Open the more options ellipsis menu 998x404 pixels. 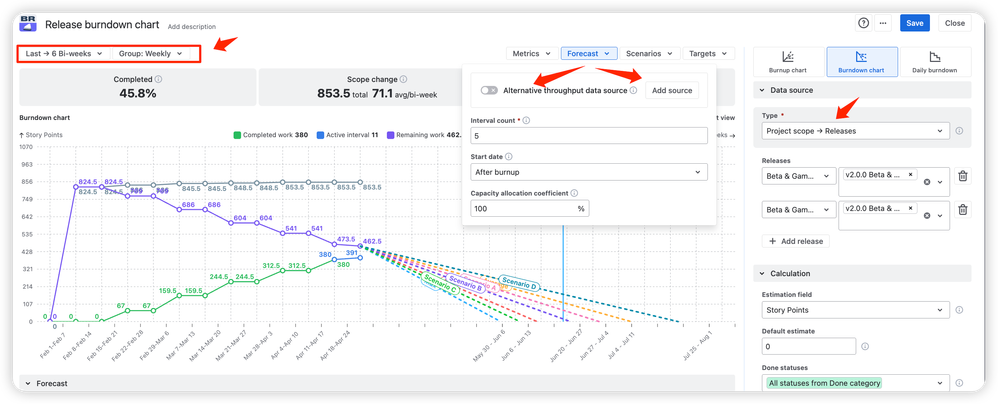point(882,23)
